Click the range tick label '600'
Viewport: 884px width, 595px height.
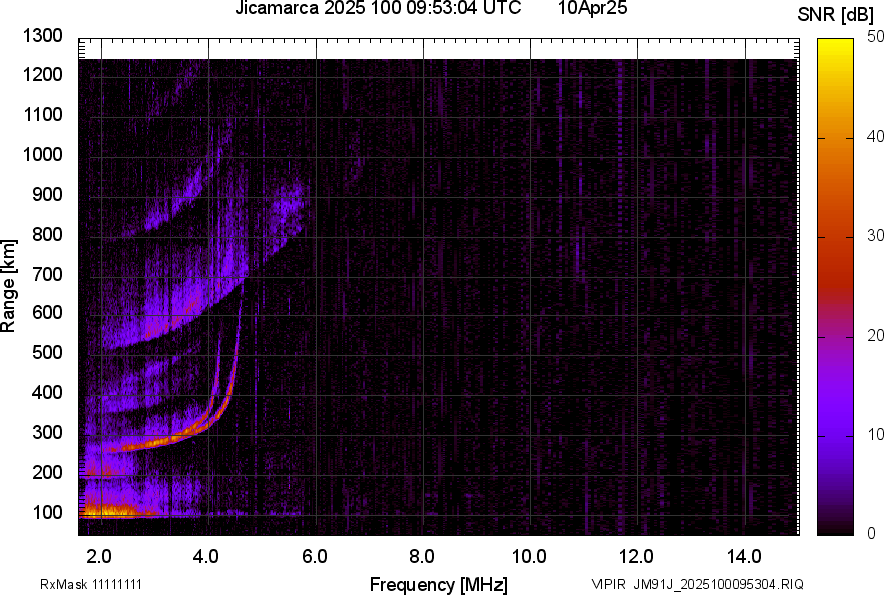pos(47,312)
